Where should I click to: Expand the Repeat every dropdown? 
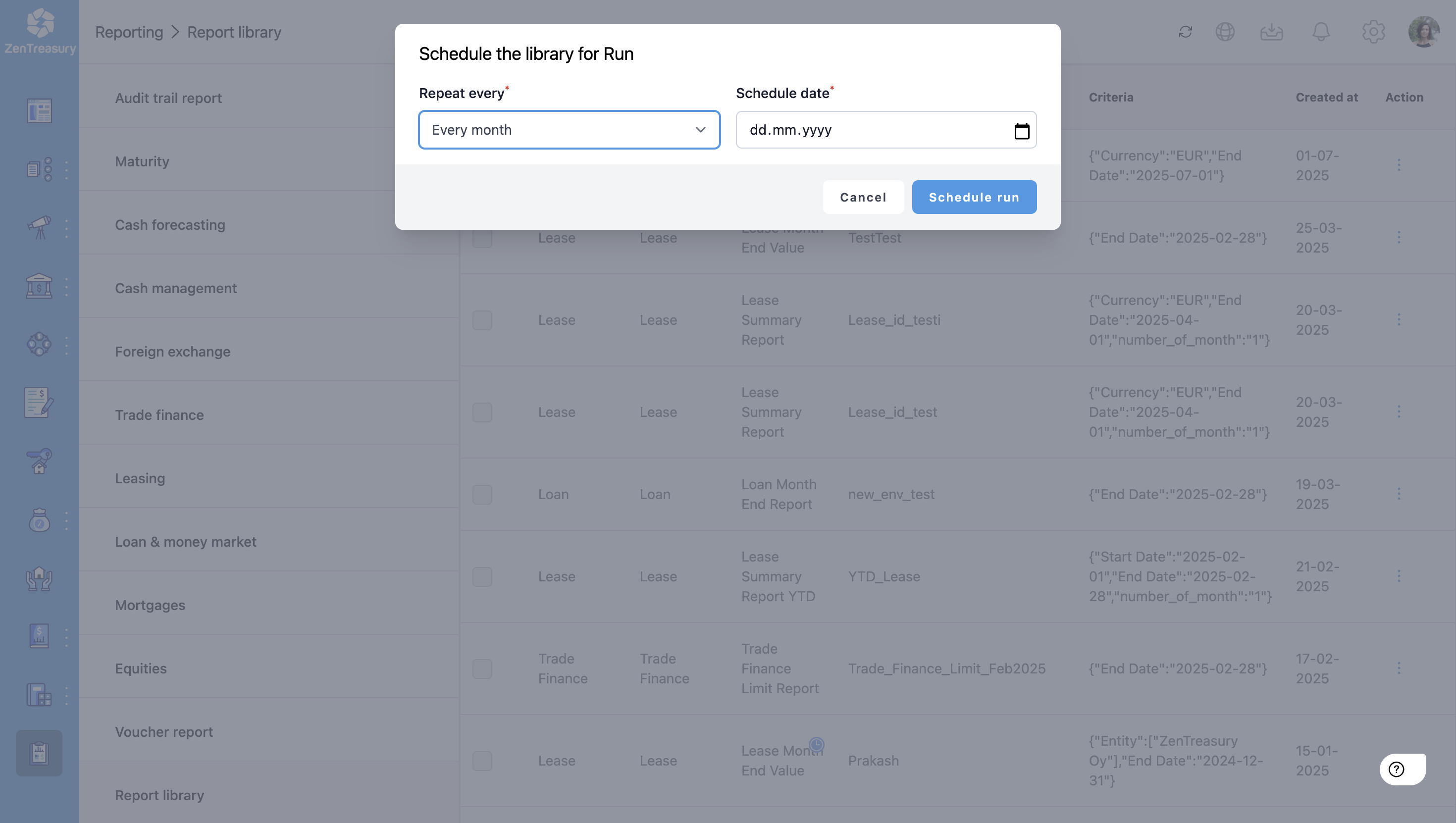(569, 130)
